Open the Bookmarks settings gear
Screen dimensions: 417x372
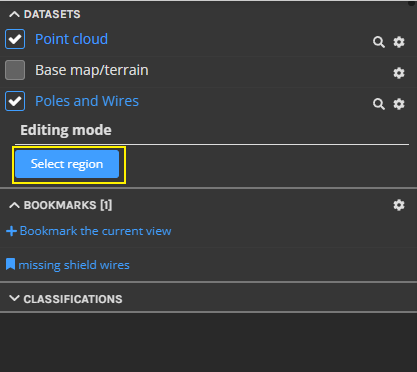[x=399, y=205]
